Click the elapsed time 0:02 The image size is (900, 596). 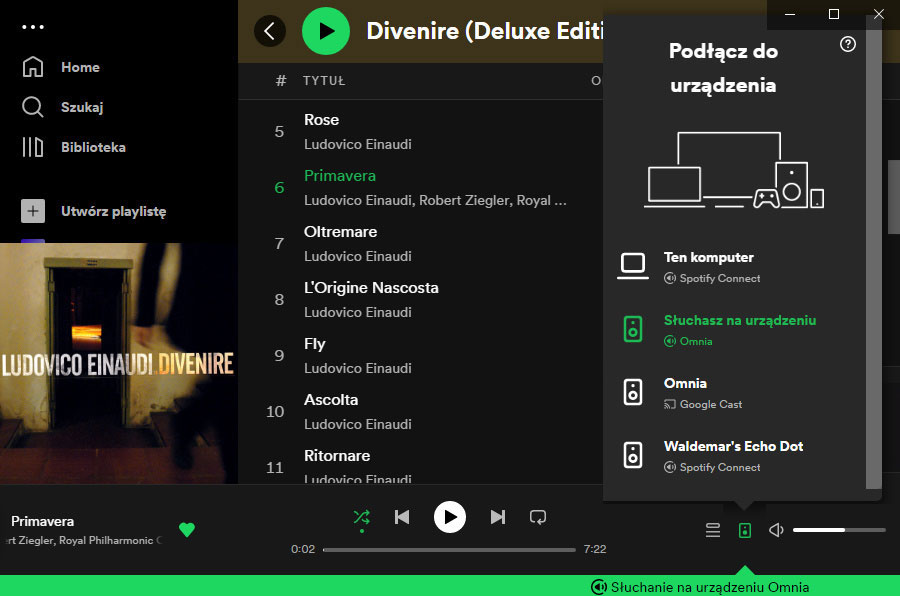click(303, 549)
